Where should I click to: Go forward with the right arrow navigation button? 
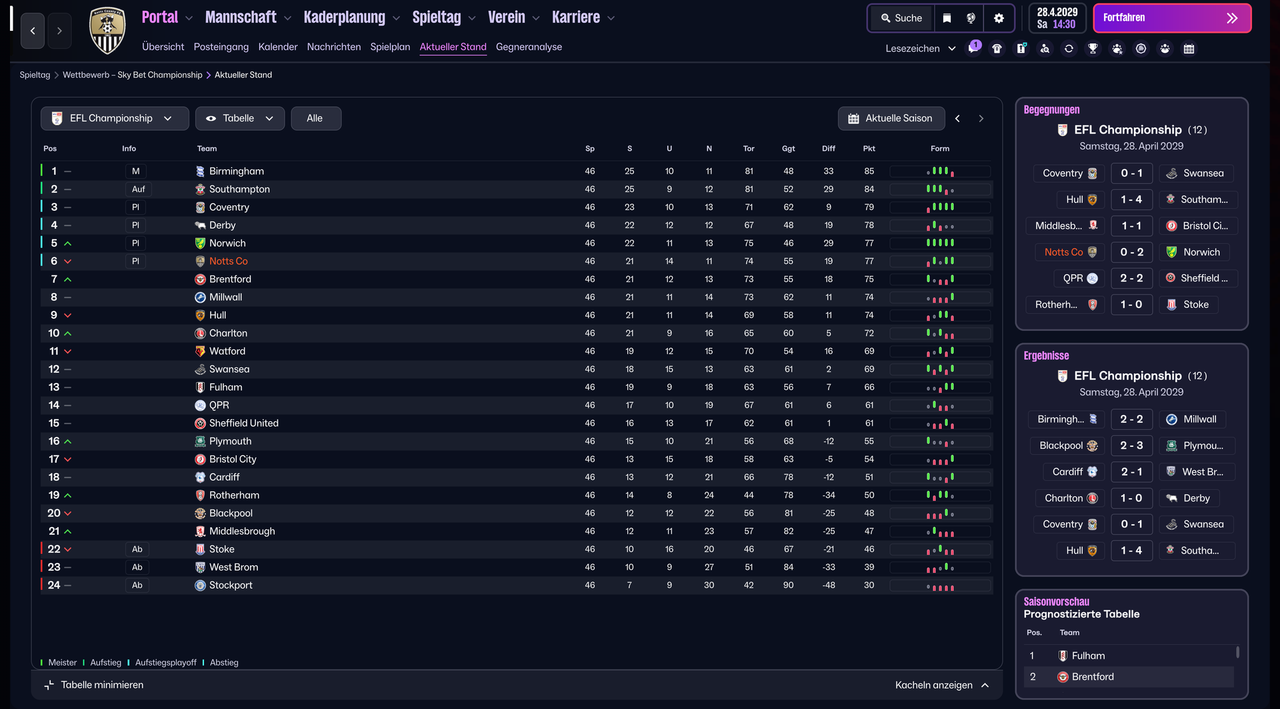point(59,31)
